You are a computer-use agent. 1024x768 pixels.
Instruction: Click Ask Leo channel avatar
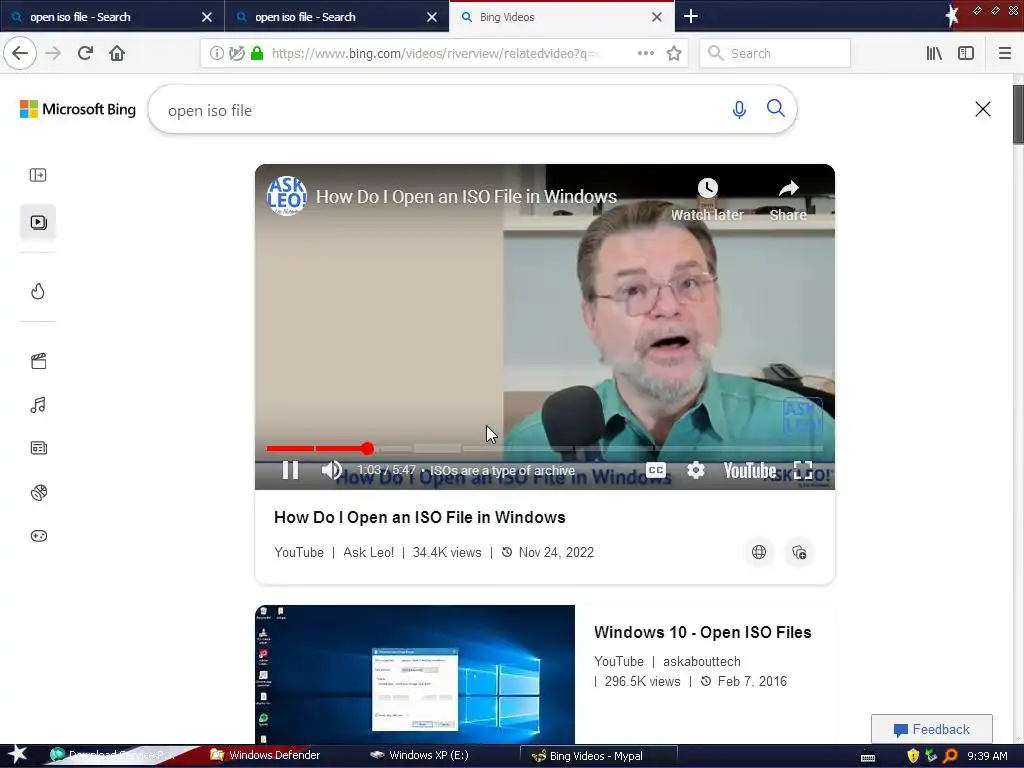(x=287, y=195)
